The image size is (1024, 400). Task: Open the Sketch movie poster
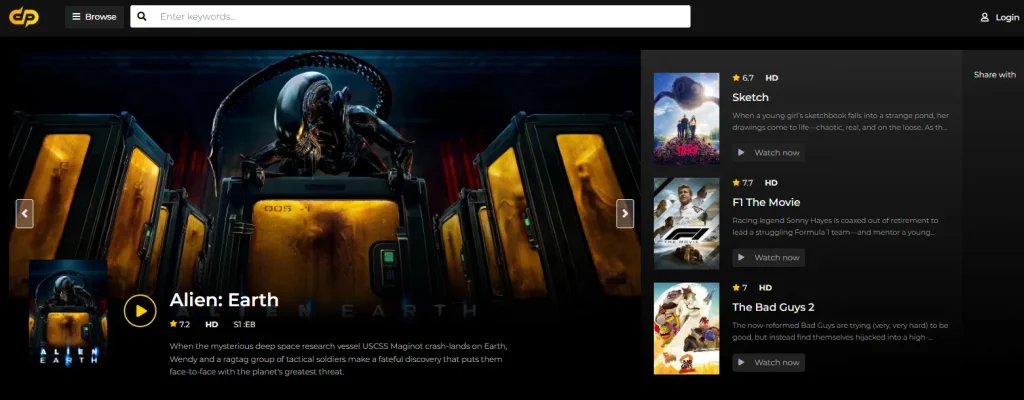pyautogui.click(x=686, y=118)
